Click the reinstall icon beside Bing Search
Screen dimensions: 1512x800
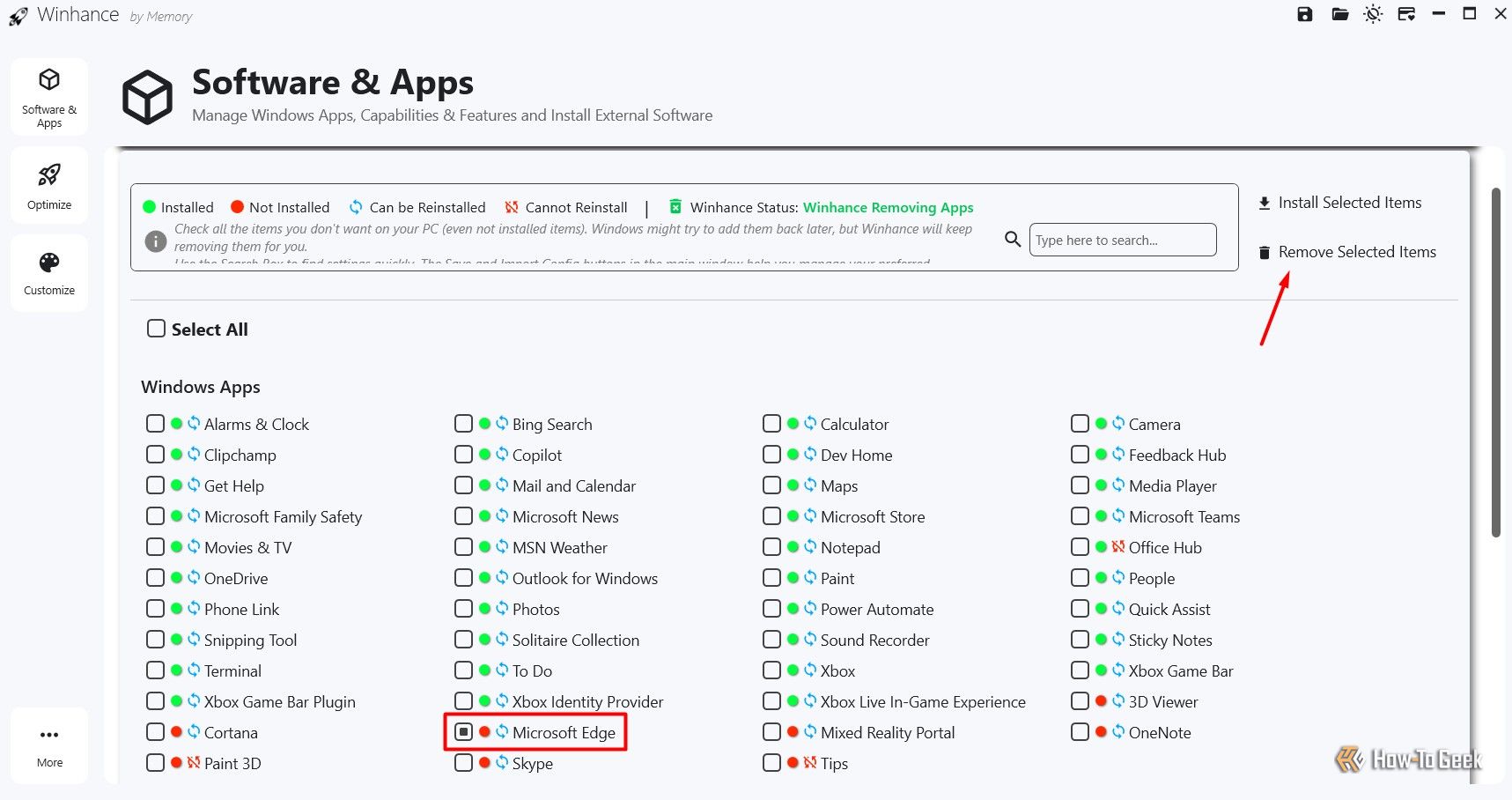[502, 423]
